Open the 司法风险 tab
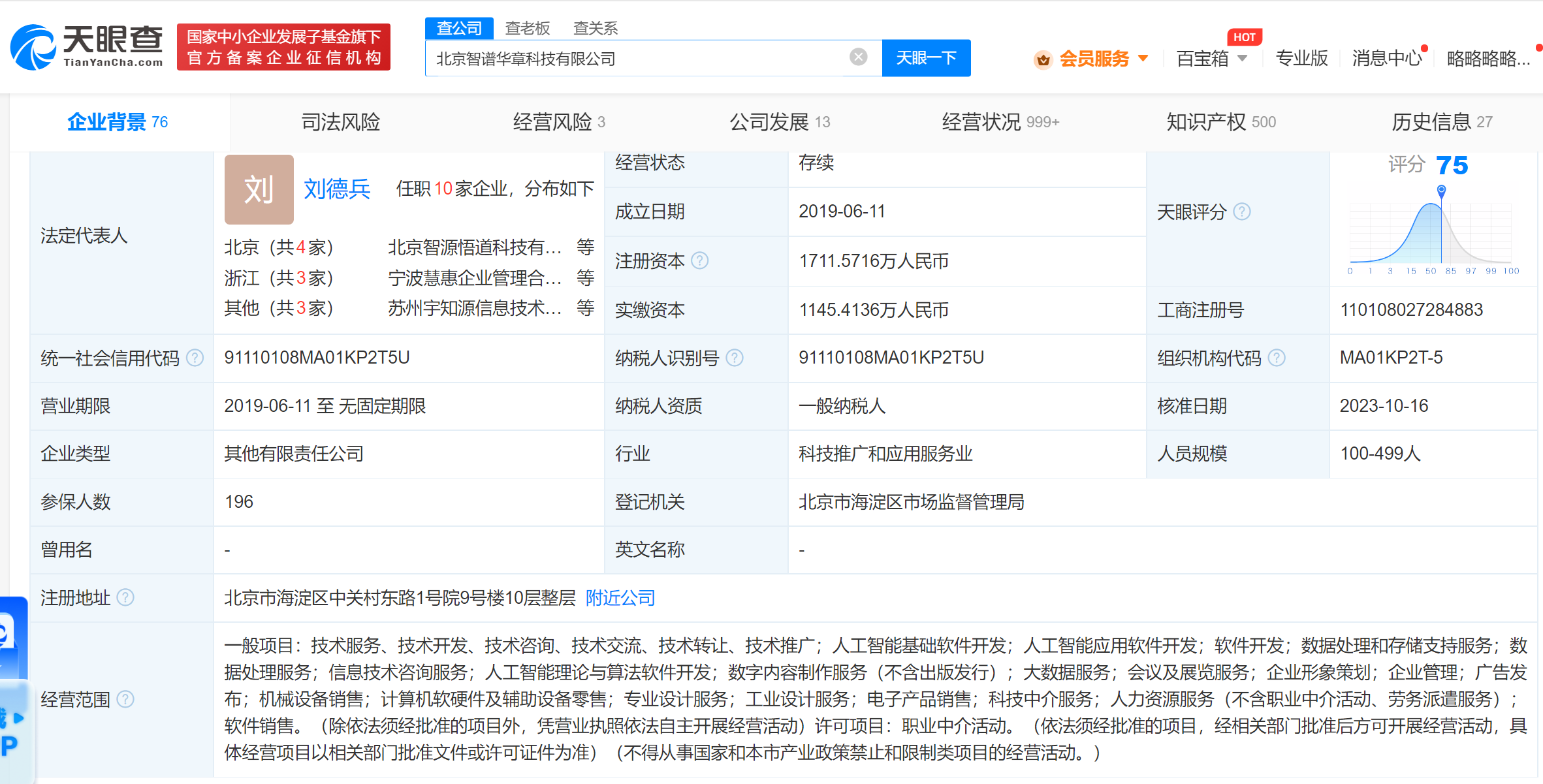 pos(340,122)
